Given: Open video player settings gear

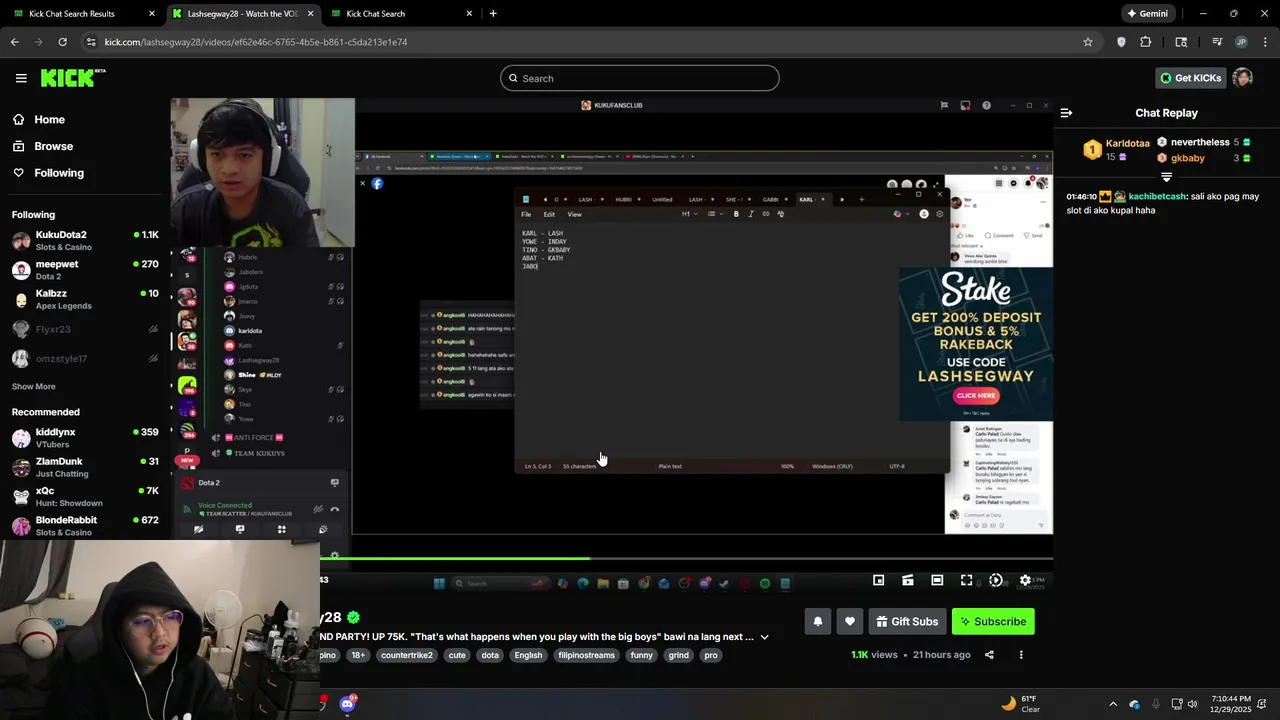Looking at the screenshot, I should (x=1025, y=580).
